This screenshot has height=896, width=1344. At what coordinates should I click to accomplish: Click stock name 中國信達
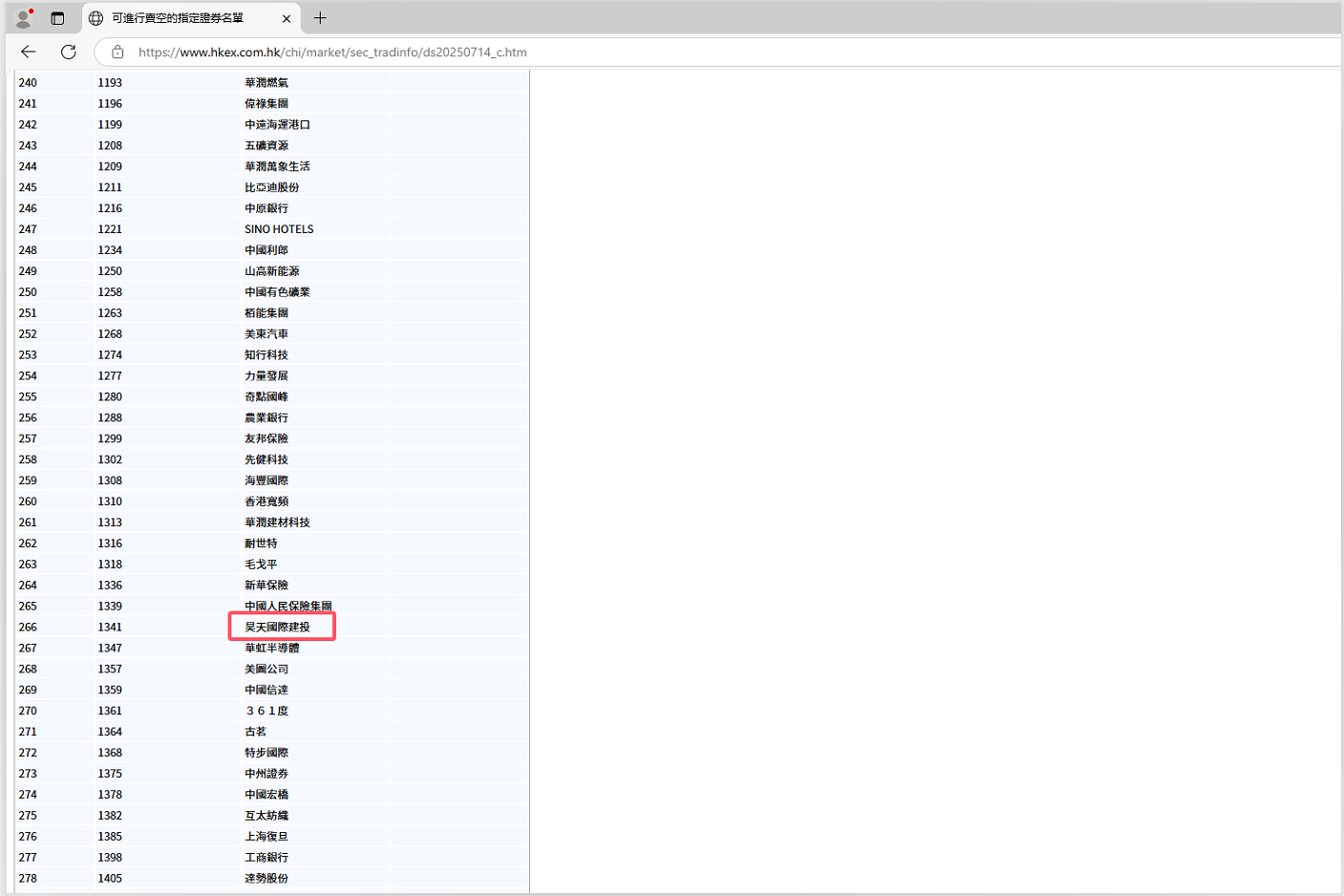click(267, 691)
